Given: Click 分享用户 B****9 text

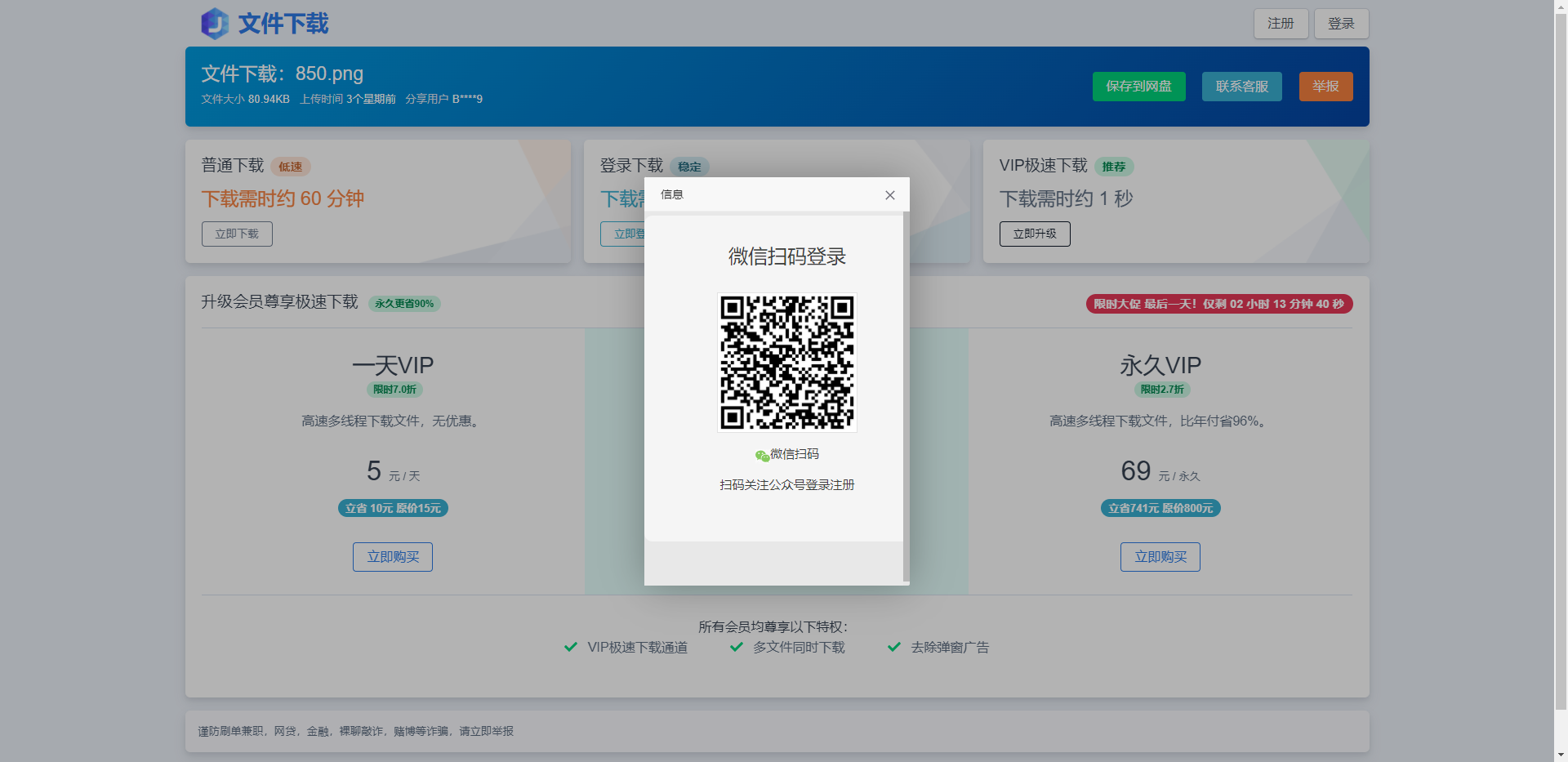Looking at the screenshot, I should [443, 99].
